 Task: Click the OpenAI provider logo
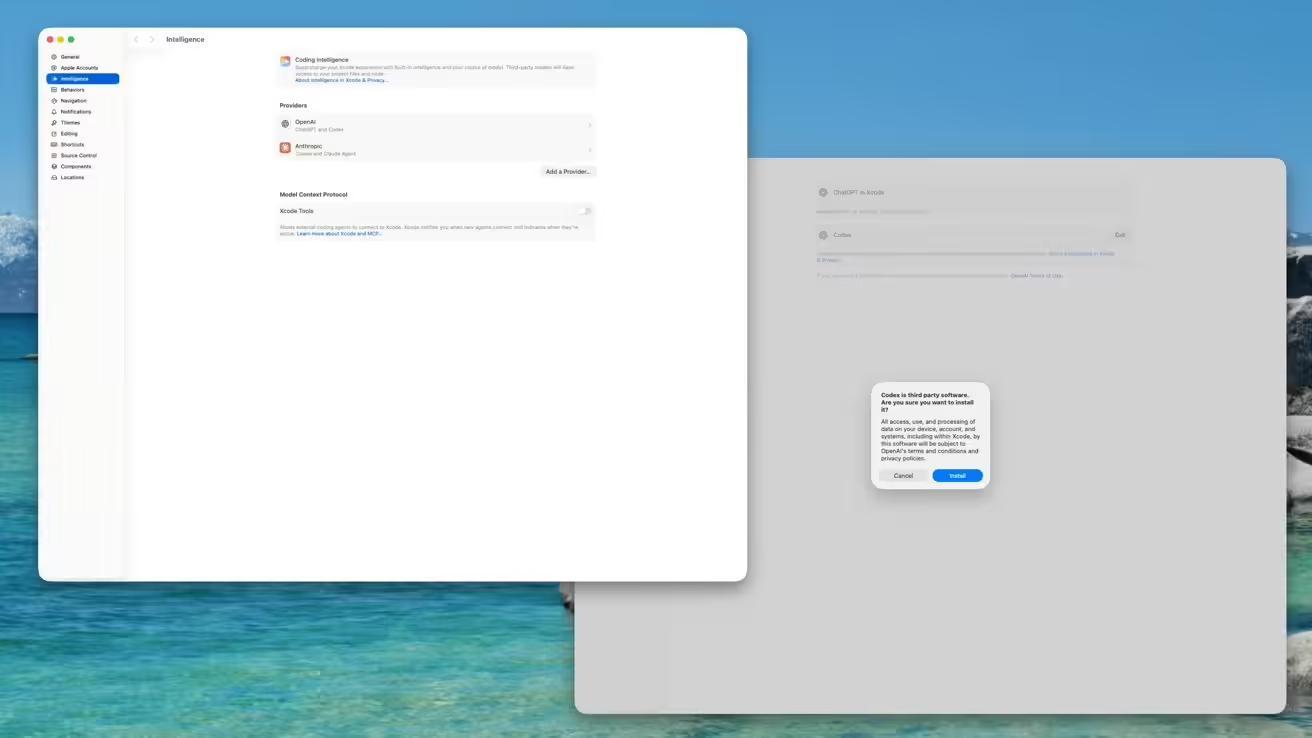285,125
